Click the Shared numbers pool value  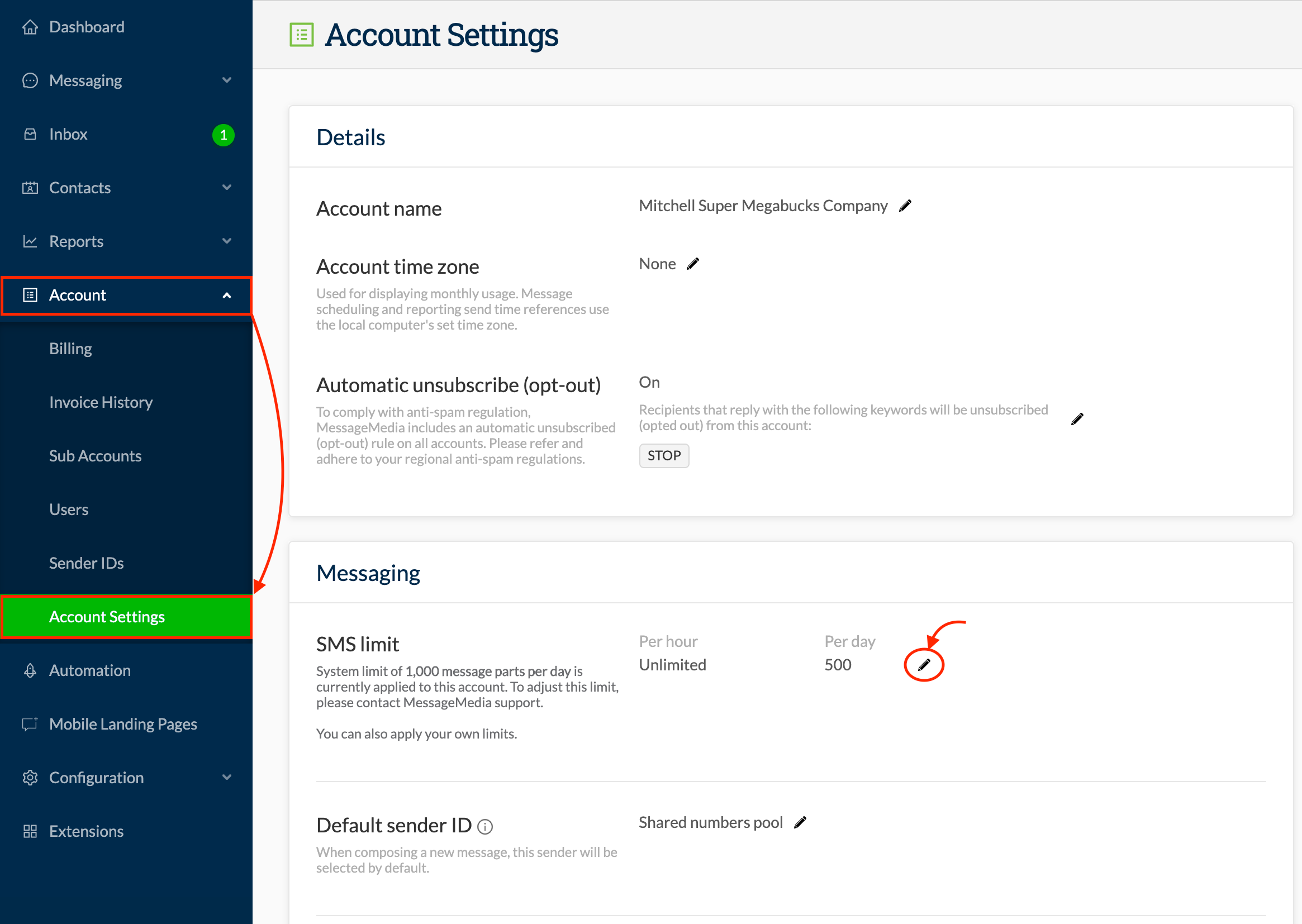click(x=711, y=823)
